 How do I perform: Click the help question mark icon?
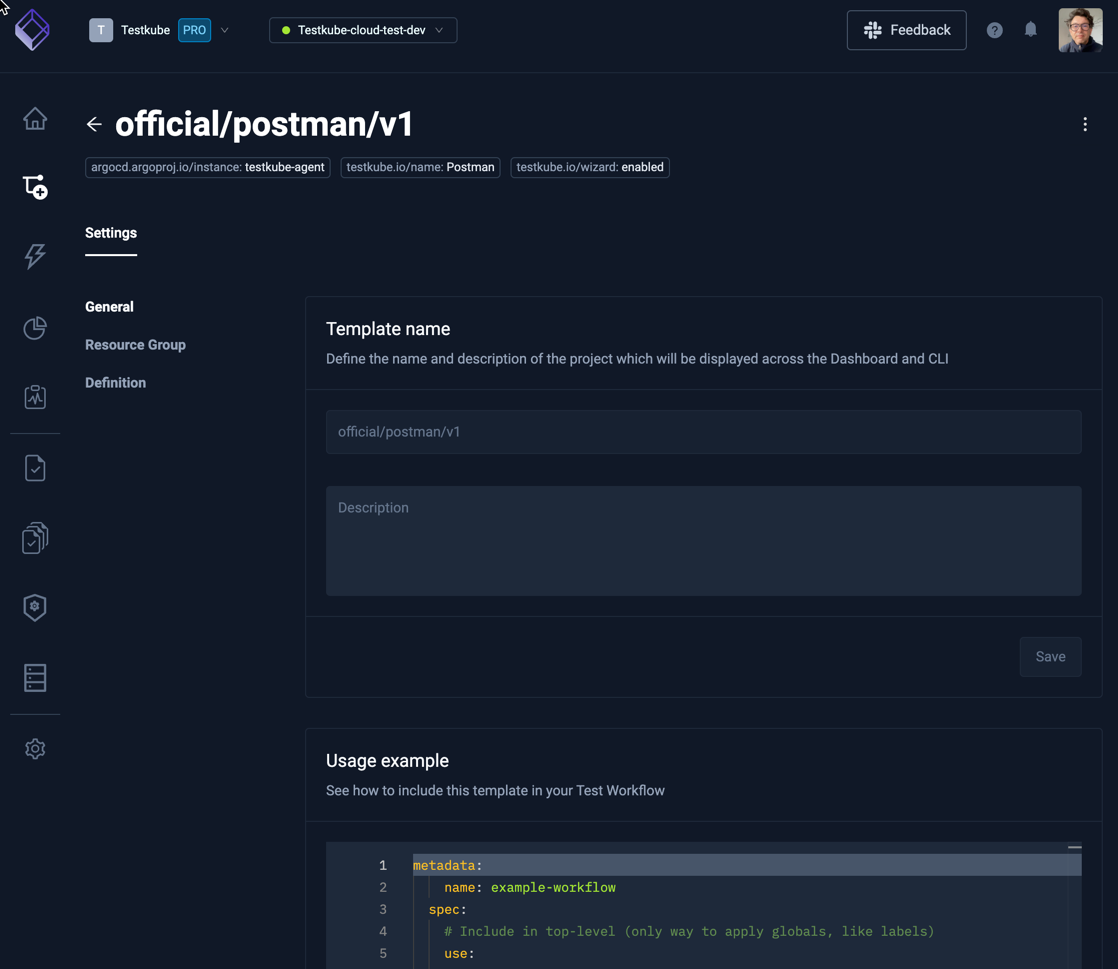994,30
